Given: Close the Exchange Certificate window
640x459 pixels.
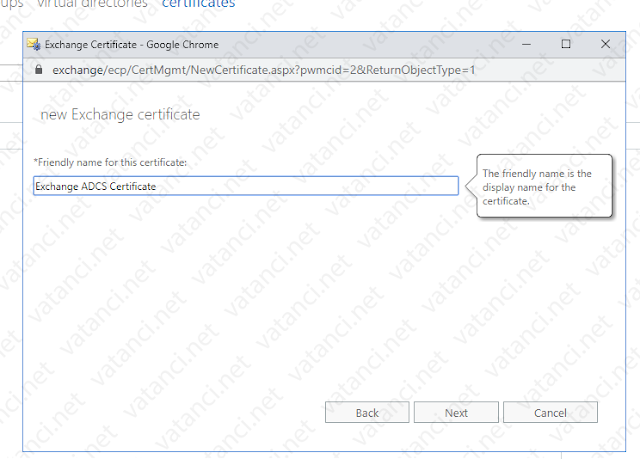Looking at the screenshot, I should click(x=605, y=44).
